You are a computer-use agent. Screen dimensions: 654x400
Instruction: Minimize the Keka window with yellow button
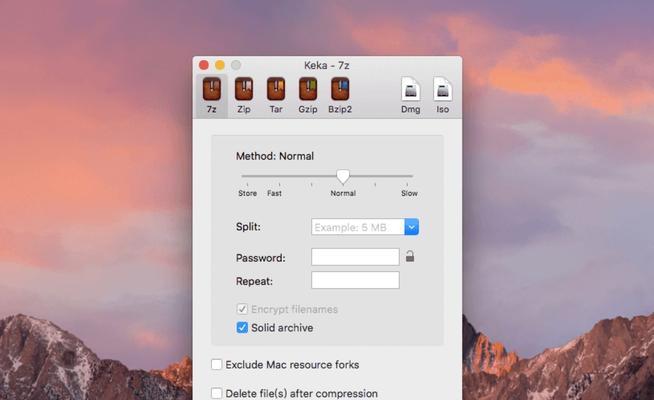pyautogui.click(x=220, y=65)
